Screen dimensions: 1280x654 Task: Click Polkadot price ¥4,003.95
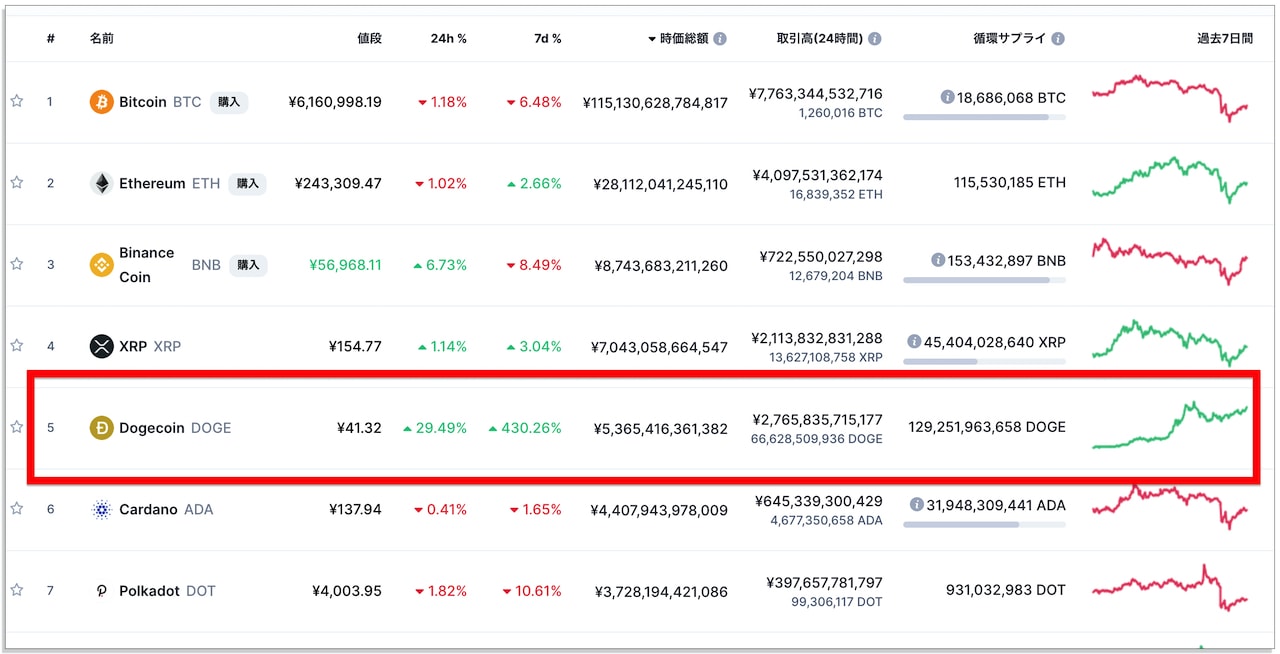[347, 591]
